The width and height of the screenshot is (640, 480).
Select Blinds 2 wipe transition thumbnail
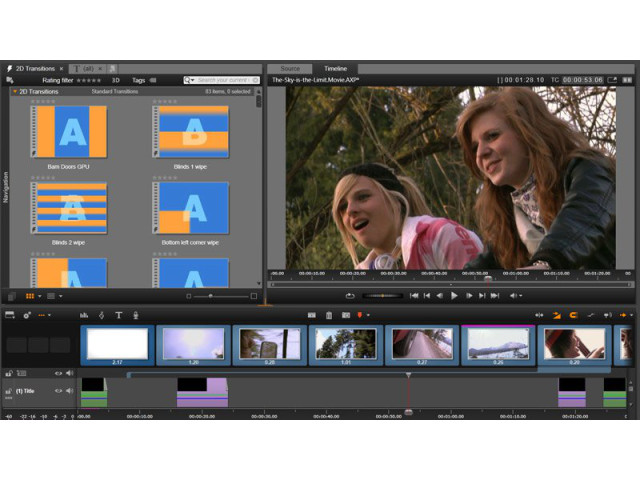pos(69,208)
